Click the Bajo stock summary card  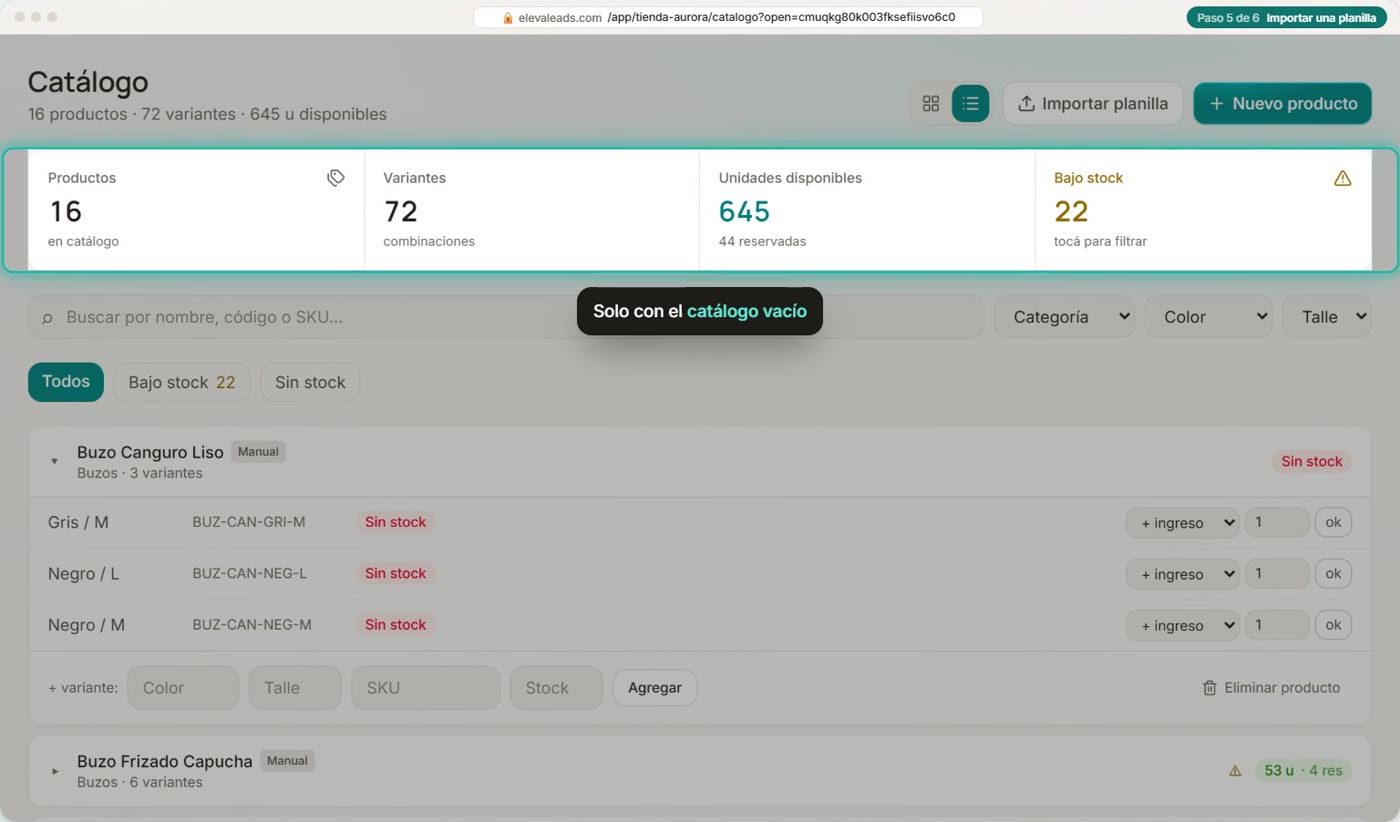(1203, 210)
